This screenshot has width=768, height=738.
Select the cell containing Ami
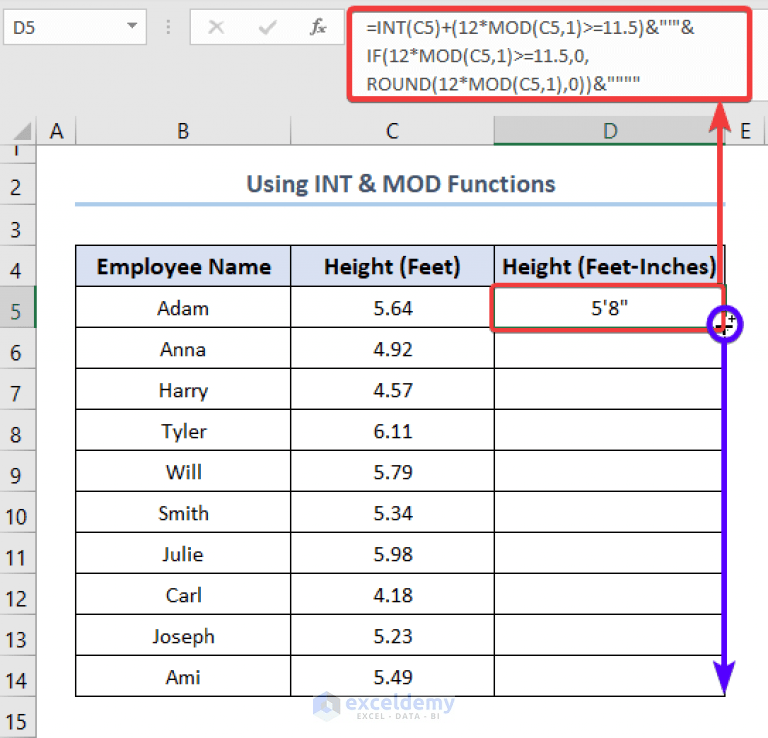(x=183, y=677)
